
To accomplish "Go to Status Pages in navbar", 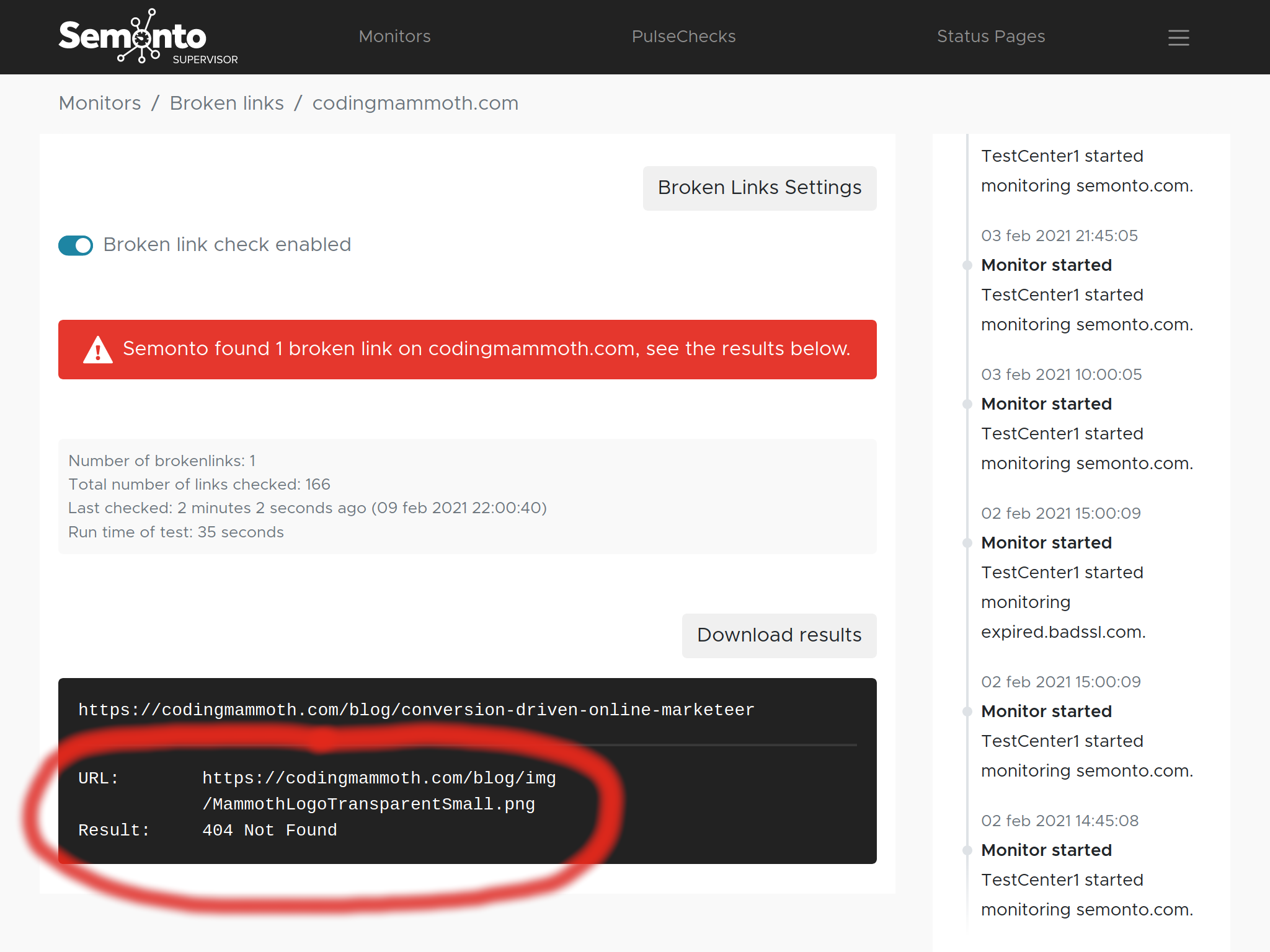I will 990,37.
